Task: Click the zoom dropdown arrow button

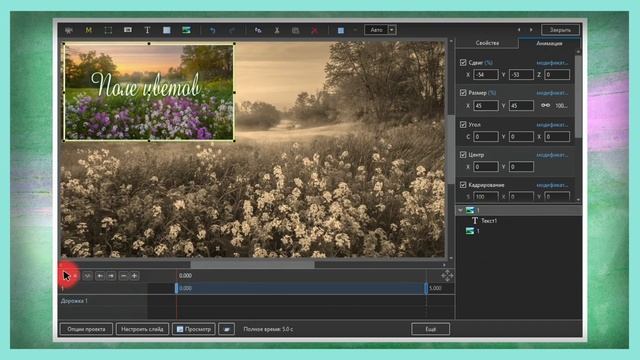Action: click(391, 30)
